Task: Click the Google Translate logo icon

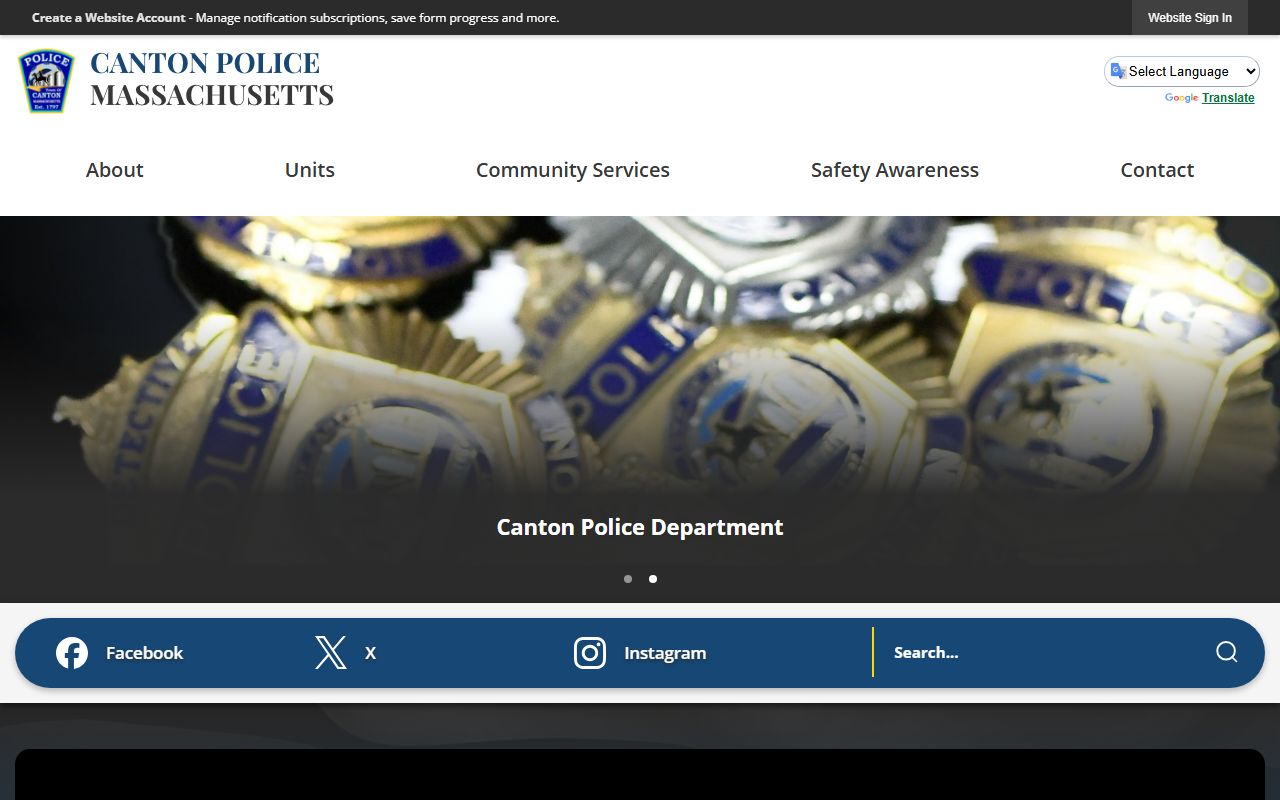Action: pos(1118,71)
